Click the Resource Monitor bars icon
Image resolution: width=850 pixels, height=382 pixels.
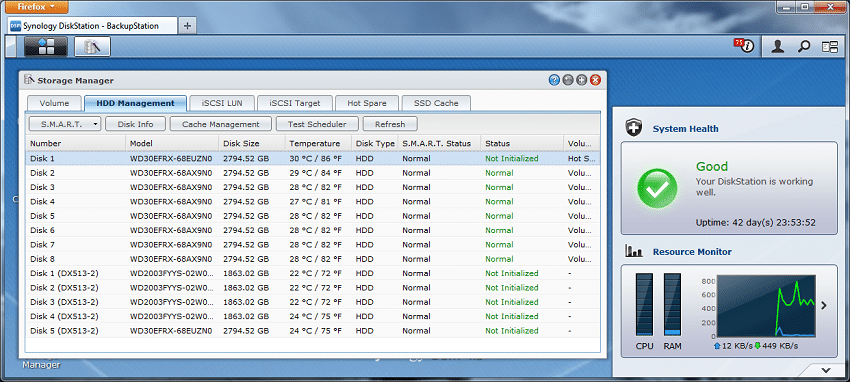pos(633,251)
